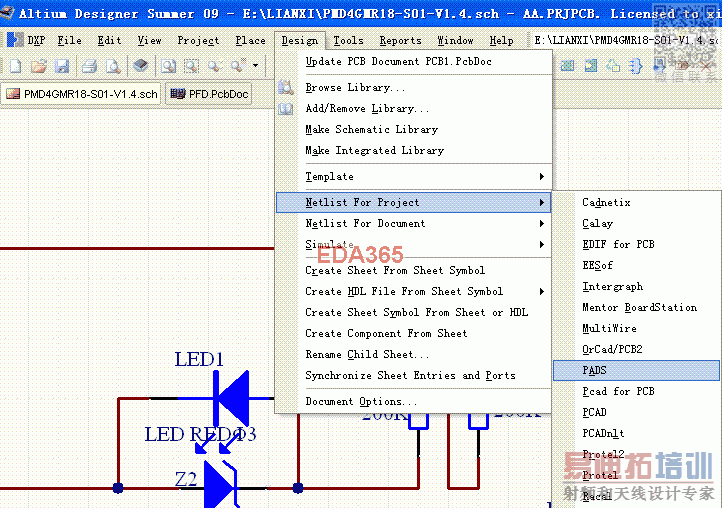
Task: Click the Zoom Area dashed-box icon
Action: tap(192, 66)
